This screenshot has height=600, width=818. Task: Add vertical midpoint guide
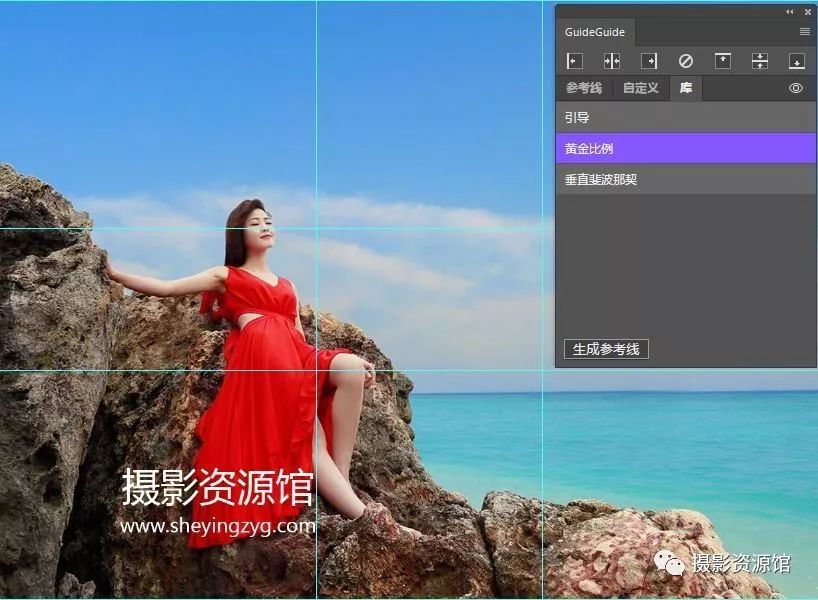612,61
